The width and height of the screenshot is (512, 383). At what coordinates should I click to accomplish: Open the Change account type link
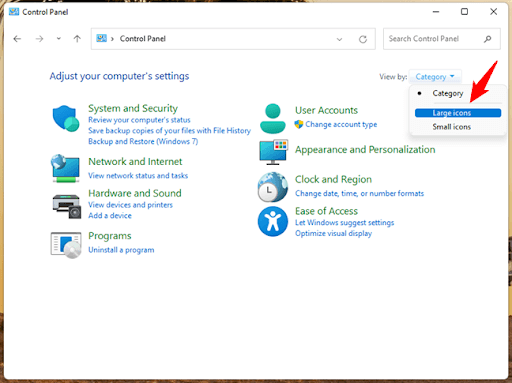341,124
